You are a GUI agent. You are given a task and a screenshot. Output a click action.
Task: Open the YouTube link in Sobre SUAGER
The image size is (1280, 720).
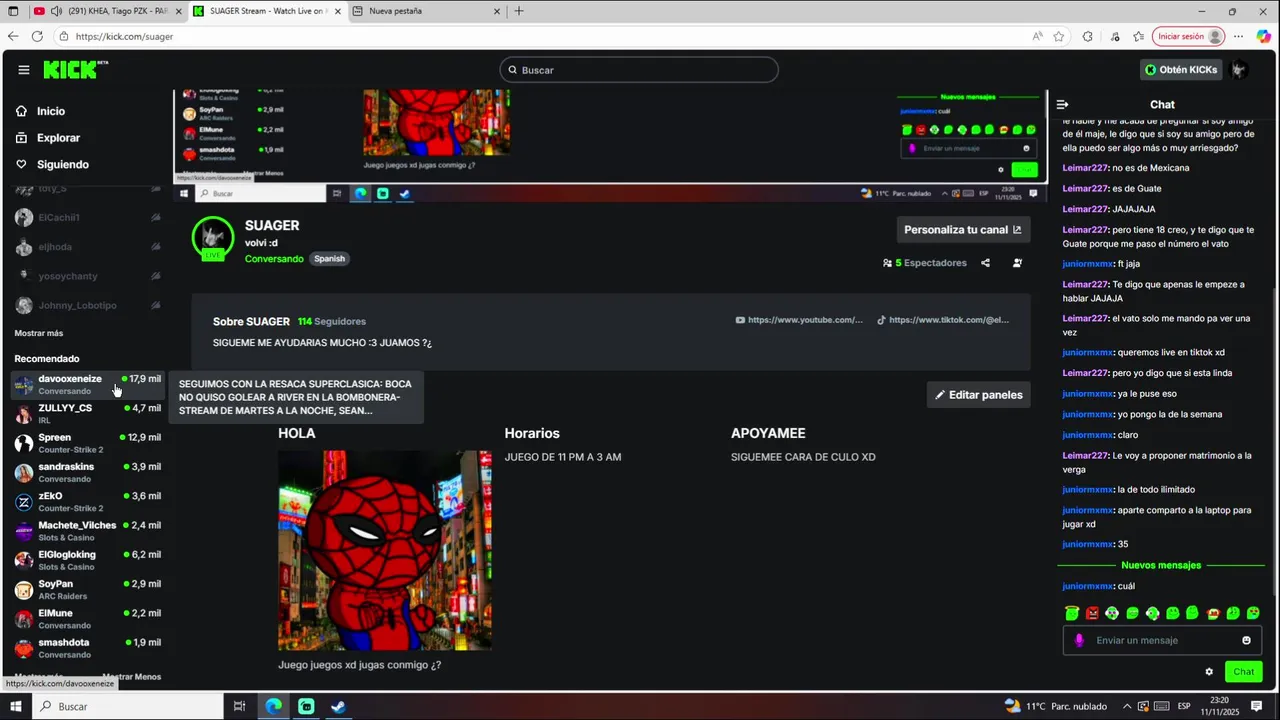point(799,320)
